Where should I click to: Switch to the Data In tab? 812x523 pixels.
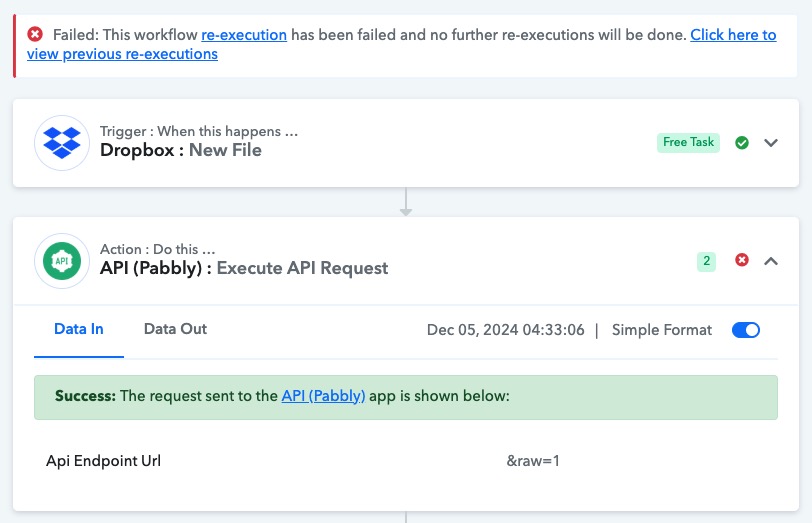coord(79,329)
